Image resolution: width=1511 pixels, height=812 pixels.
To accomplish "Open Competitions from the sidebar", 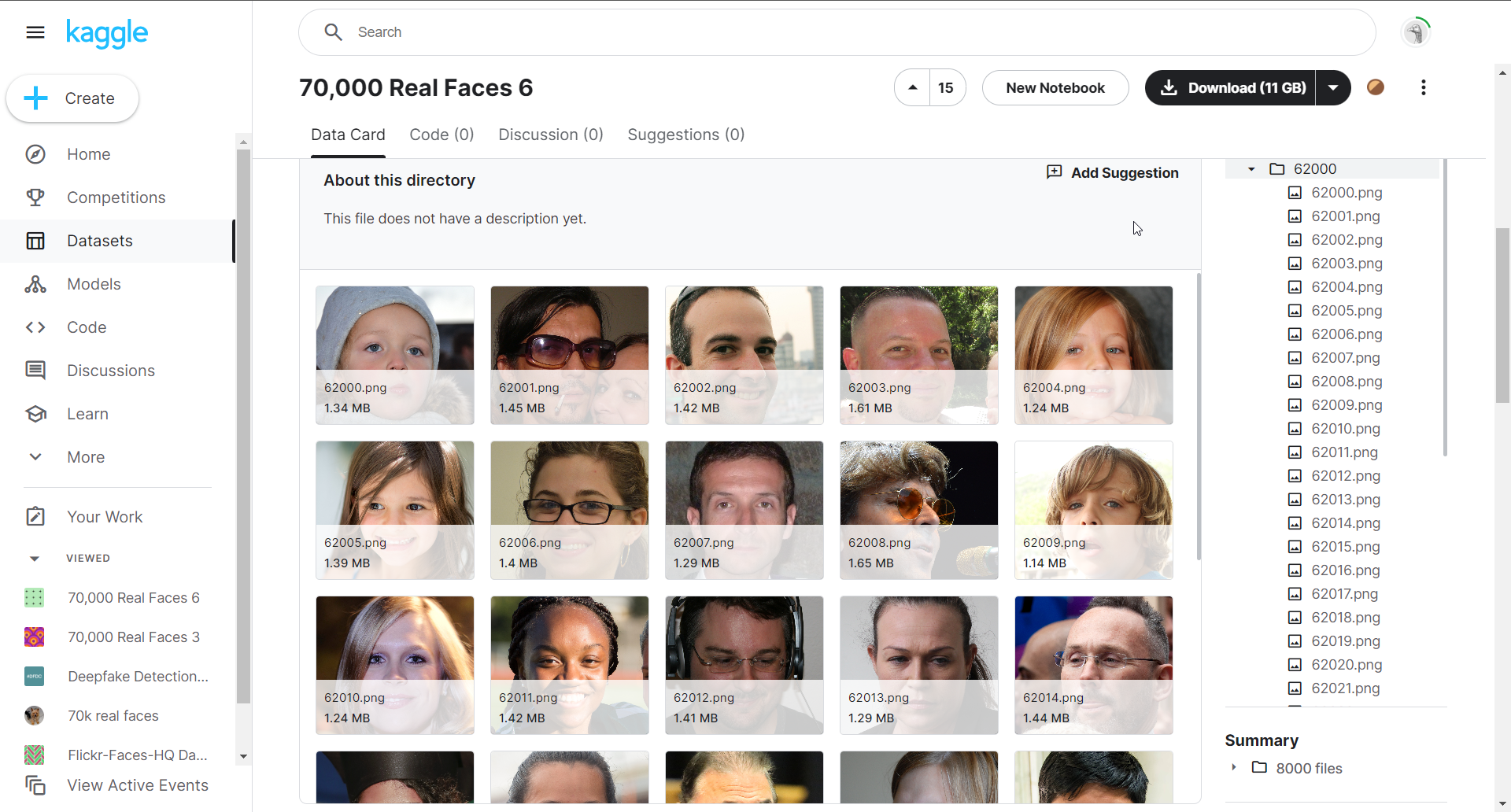I will 116,197.
